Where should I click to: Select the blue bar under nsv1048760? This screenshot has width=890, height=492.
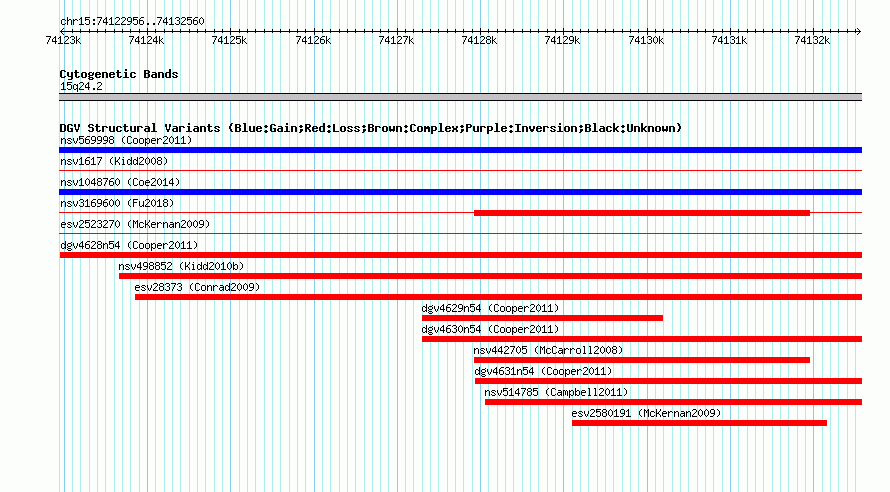pos(460,192)
